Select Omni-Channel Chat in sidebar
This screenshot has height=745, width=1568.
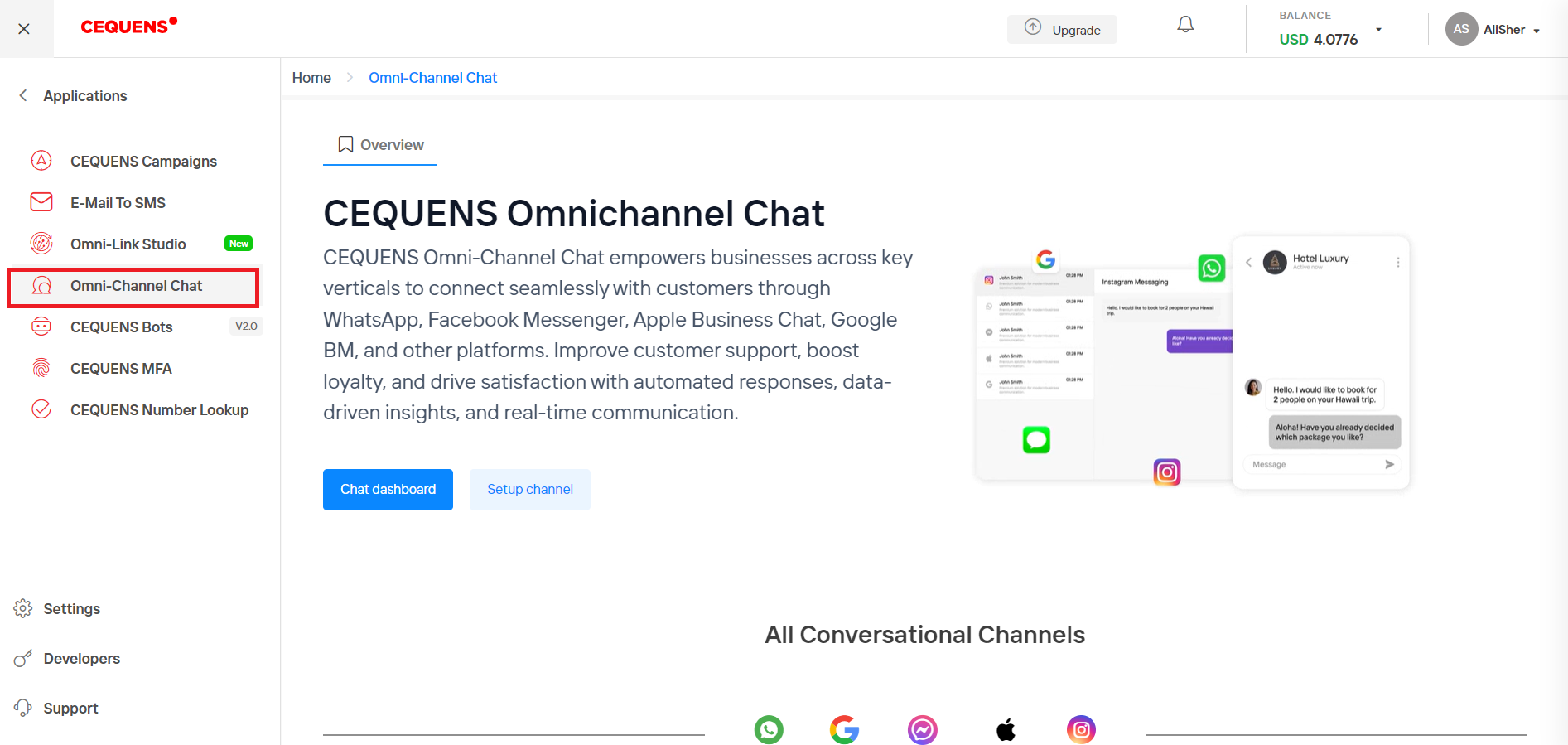(x=133, y=286)
